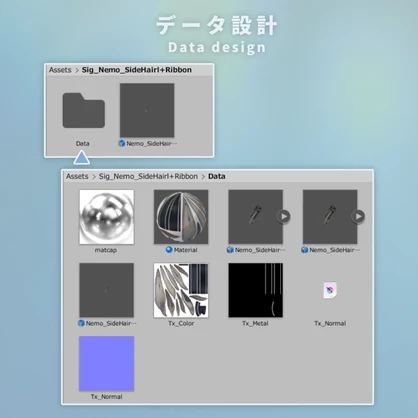This screenshot has width=418, height=418.
Task: Expand first Nemo_SideHair model with arrow button
Action: click(x=284, y=217)
